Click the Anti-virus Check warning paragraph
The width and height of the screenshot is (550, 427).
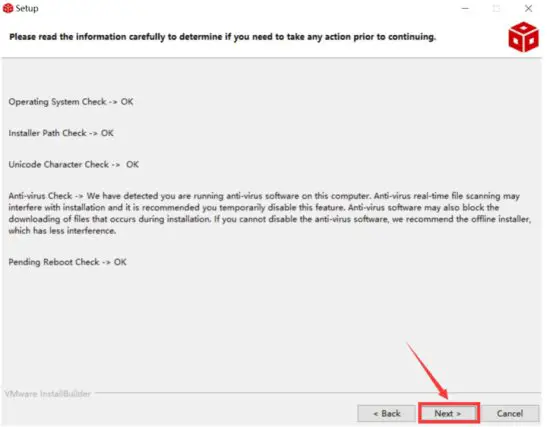click(270, 213)
